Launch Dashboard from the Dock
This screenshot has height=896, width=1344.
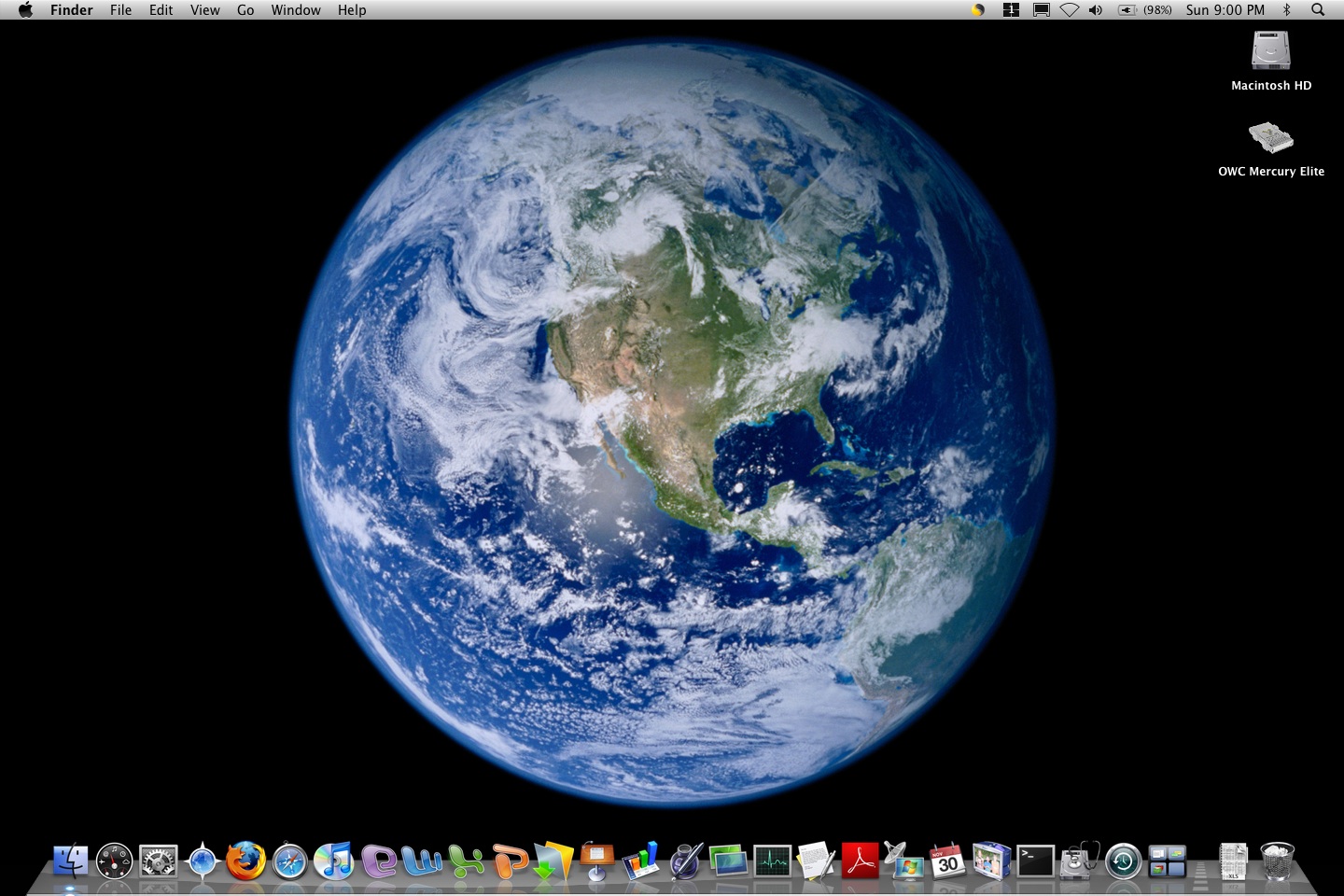(x=115, y=861)
